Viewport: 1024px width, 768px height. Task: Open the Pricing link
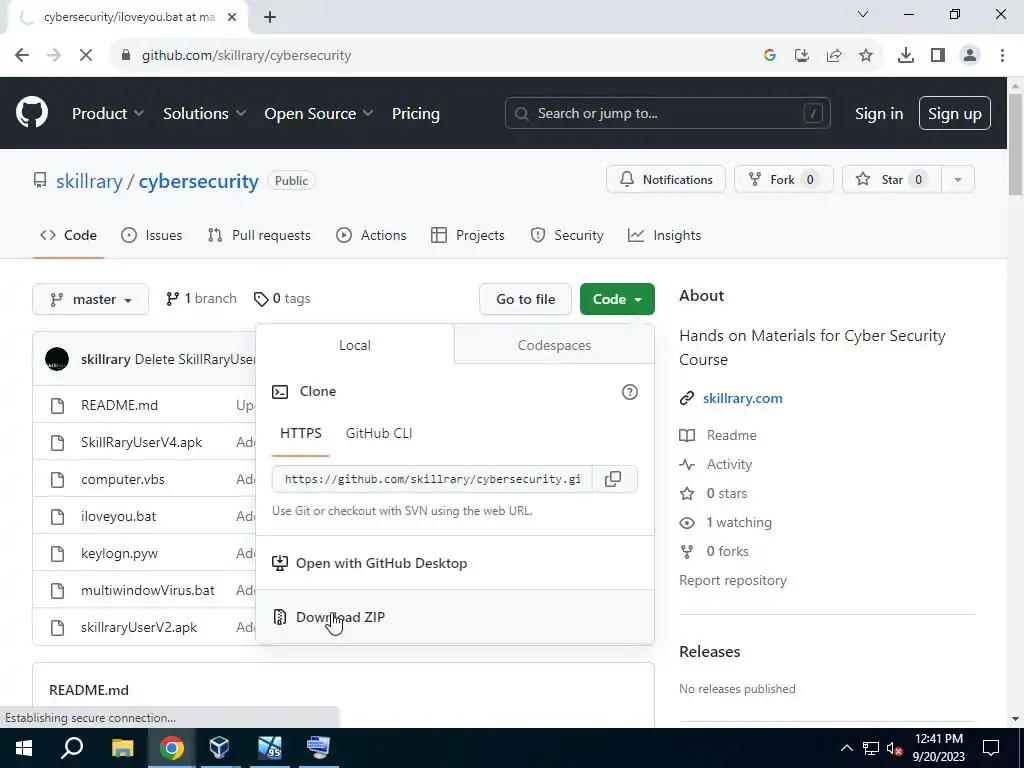(x=415, y=113)
